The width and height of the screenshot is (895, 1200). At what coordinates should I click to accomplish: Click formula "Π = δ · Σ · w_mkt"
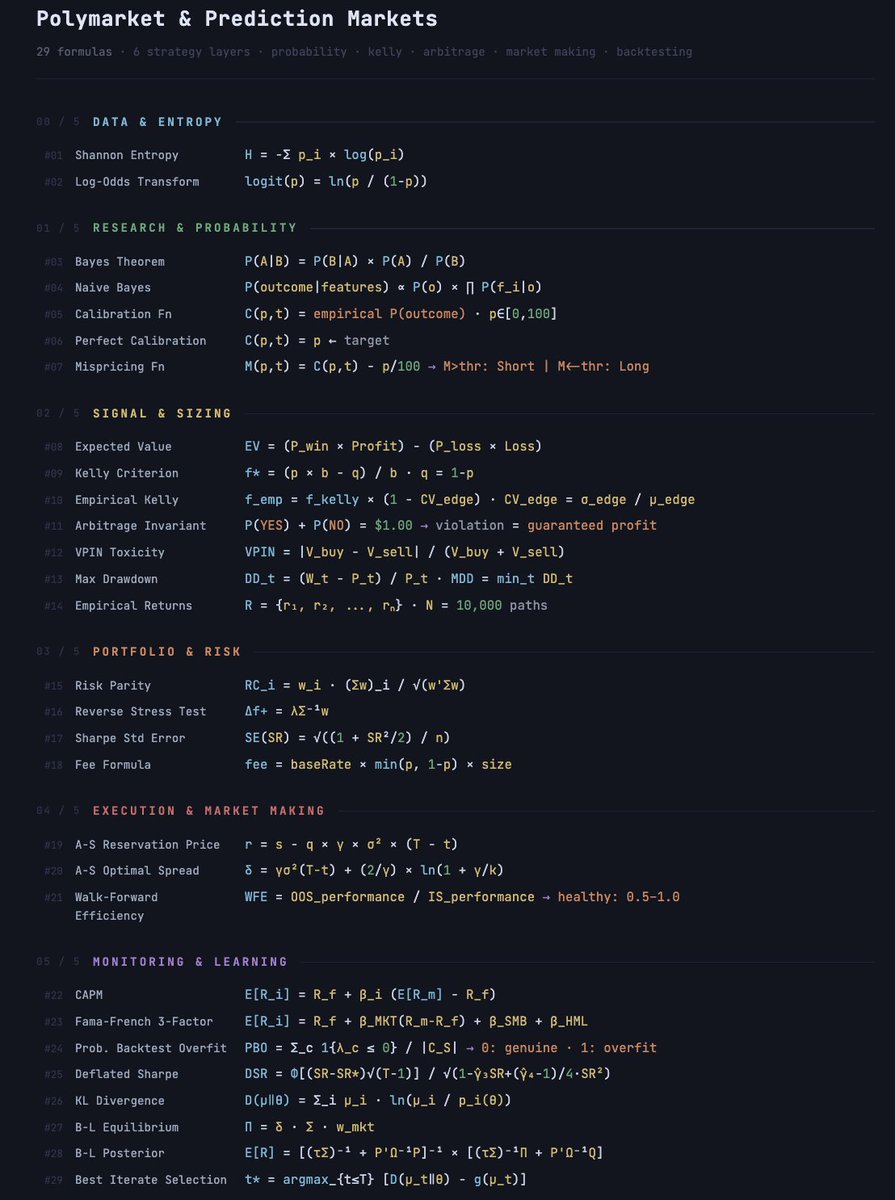click(x=310, y=1127)
